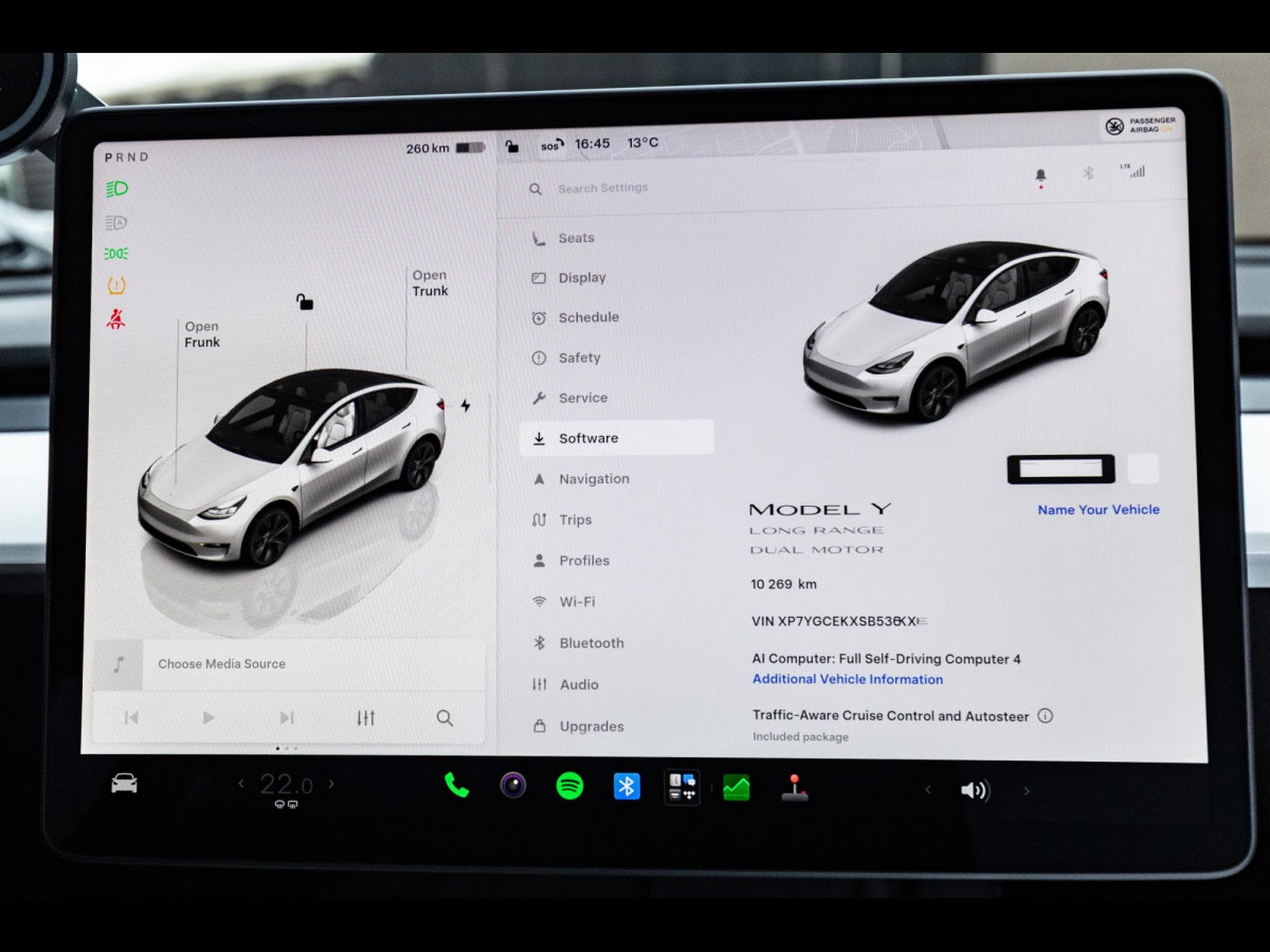Screen dimensions: 1270x952
Task: Tap the seatbelt warning icon
Action: [116, 319]
